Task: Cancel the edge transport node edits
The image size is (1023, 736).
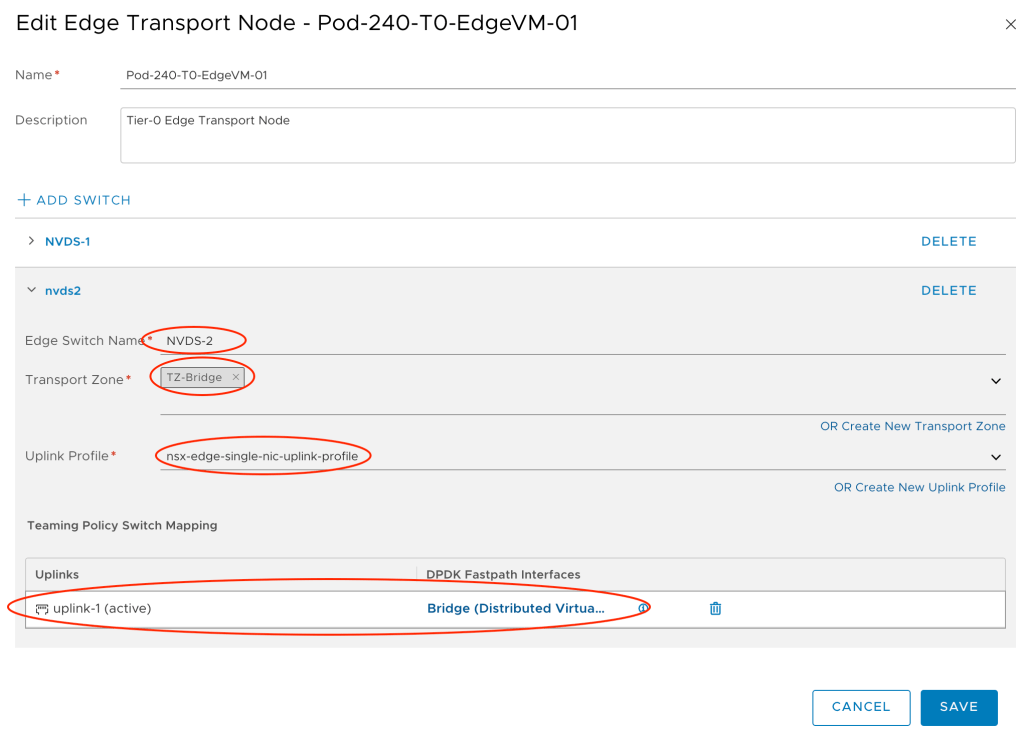Action: (860, 707)
